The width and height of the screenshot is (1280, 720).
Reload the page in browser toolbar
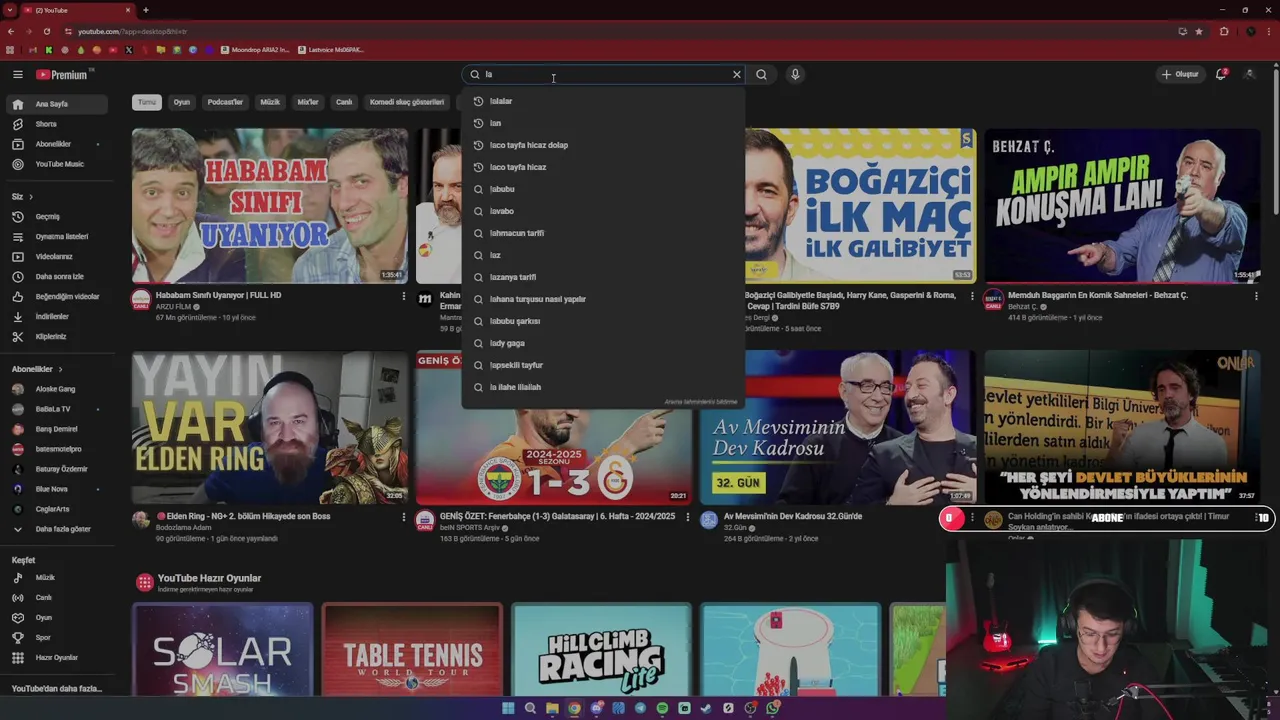46,31
